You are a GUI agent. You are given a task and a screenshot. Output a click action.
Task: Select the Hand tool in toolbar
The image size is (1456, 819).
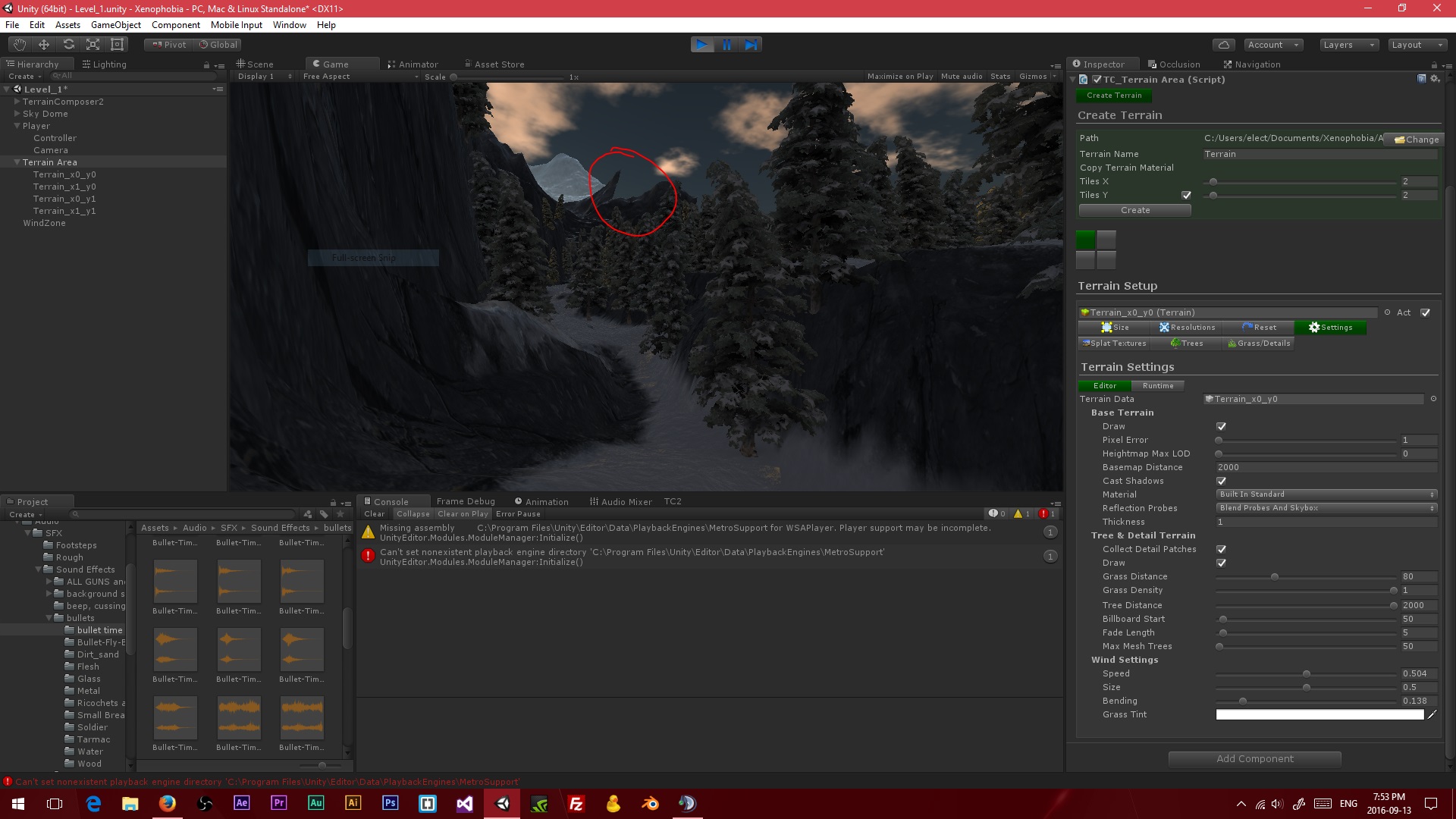[x=20, y=45]
